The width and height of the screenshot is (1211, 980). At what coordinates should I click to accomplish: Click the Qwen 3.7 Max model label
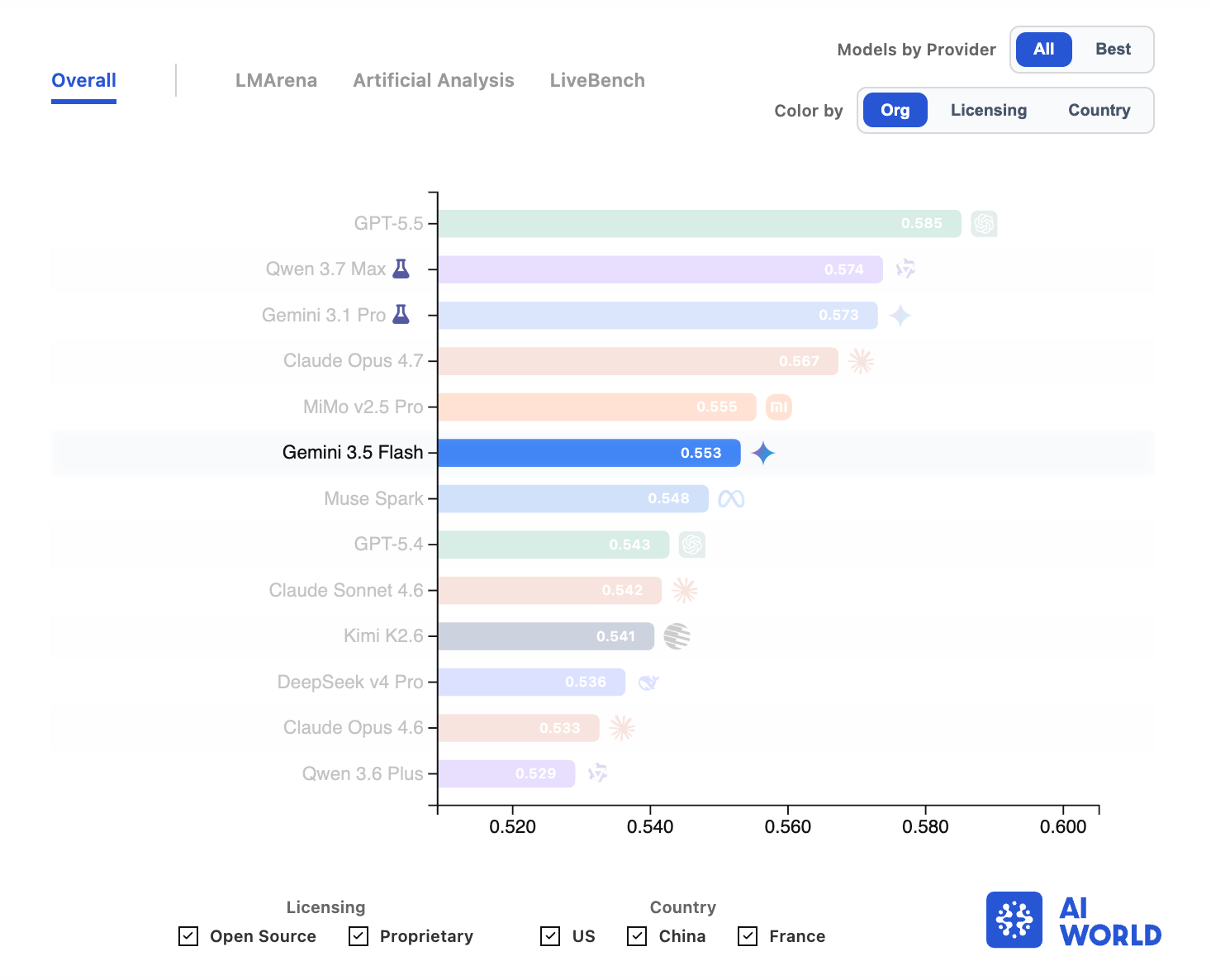point(325,269)
